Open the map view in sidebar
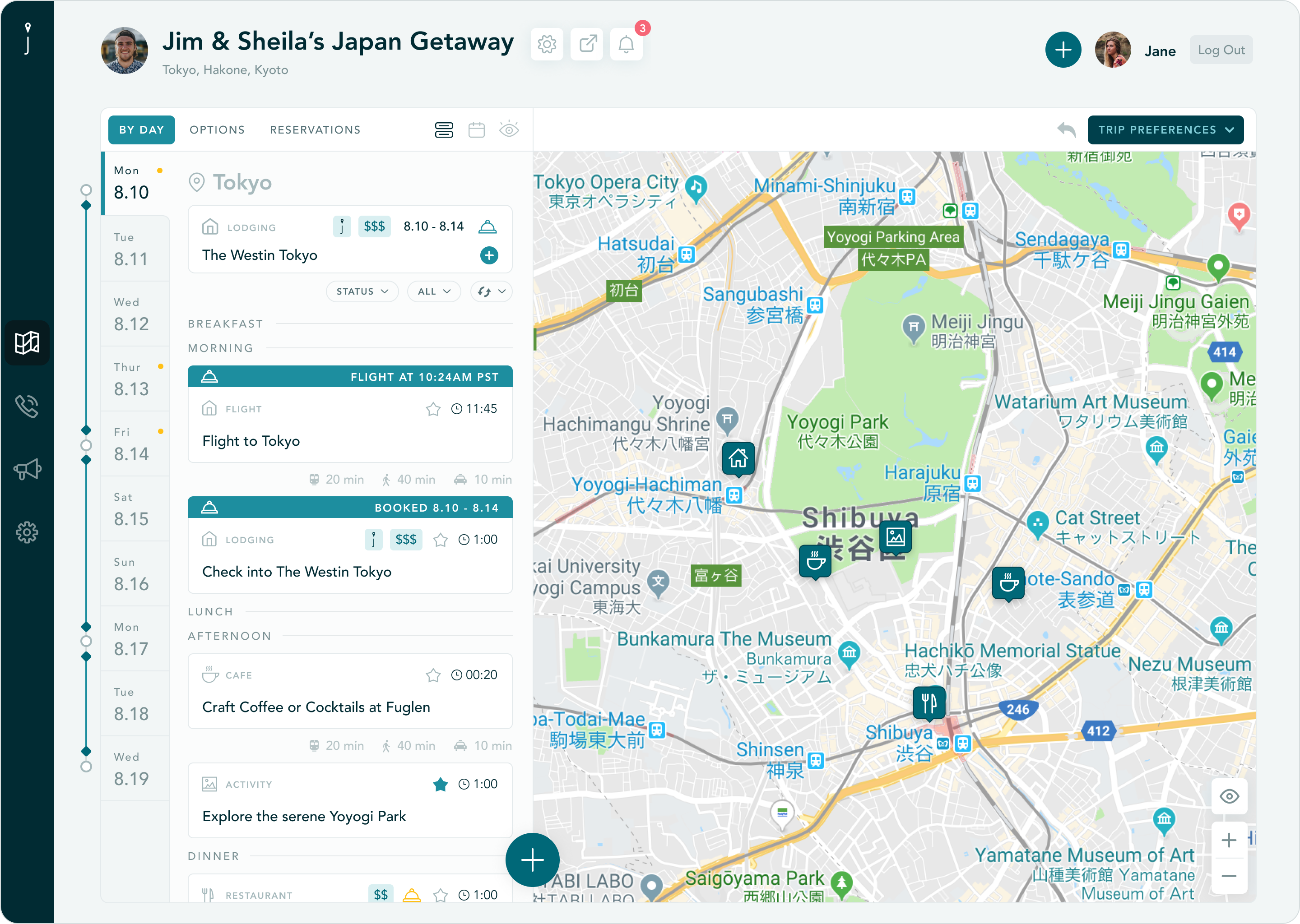 click(27, 342)
